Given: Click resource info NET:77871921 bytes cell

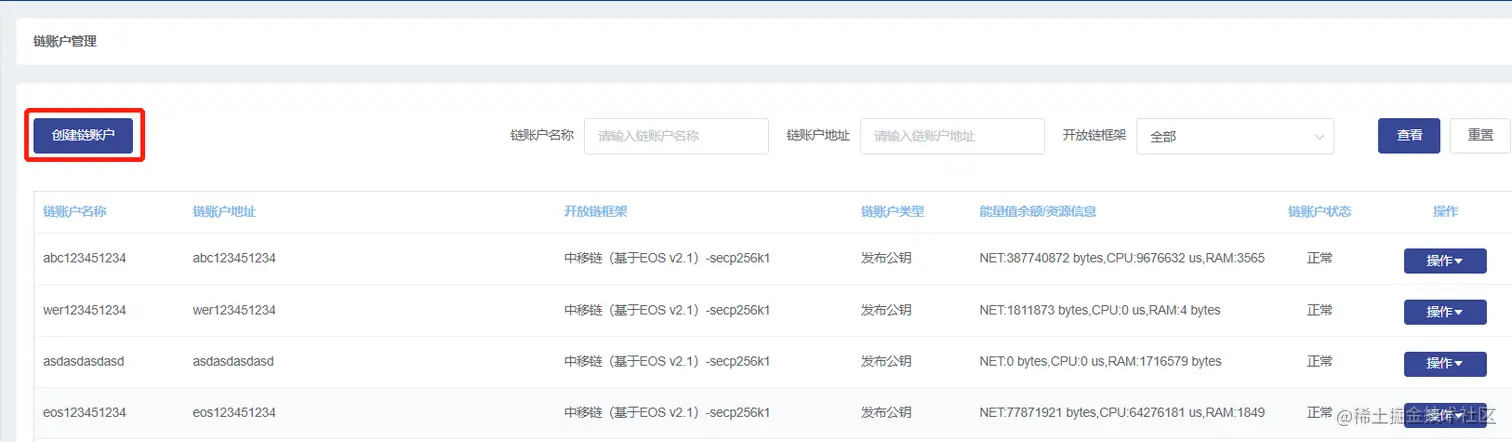Looking at the screenshot, I should [1122, 412].
